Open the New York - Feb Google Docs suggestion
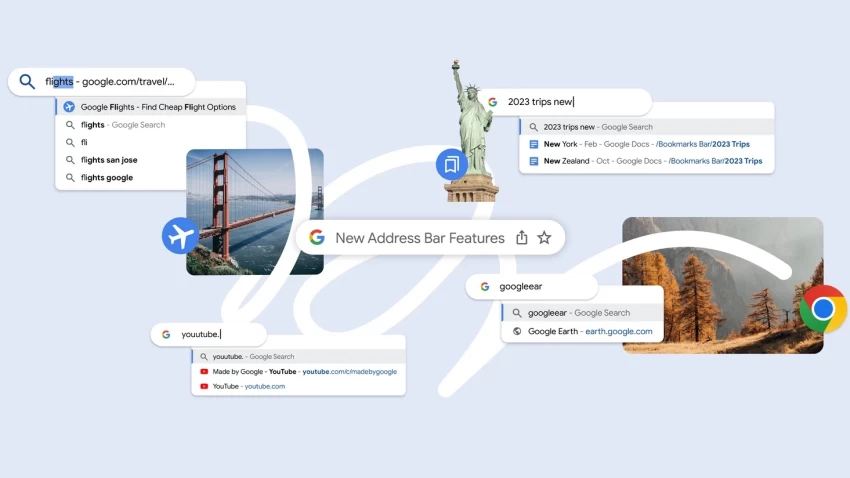Screen dimensions: 850x478 [647, 144]
